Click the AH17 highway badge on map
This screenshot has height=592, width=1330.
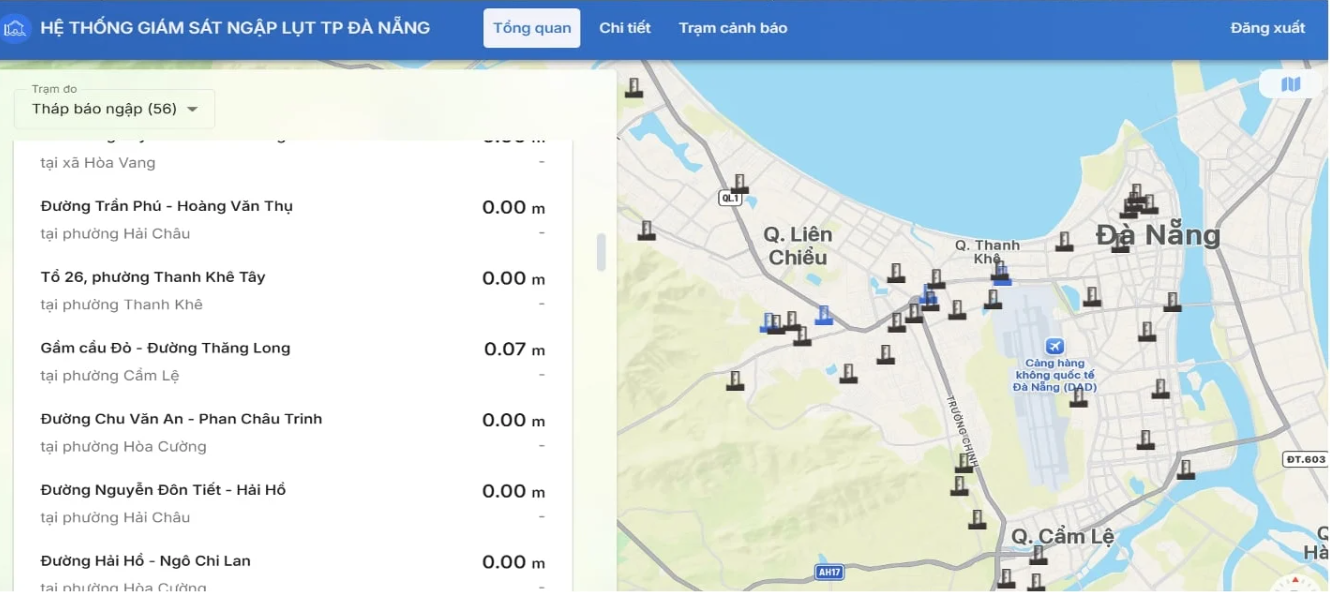[828, 572]
